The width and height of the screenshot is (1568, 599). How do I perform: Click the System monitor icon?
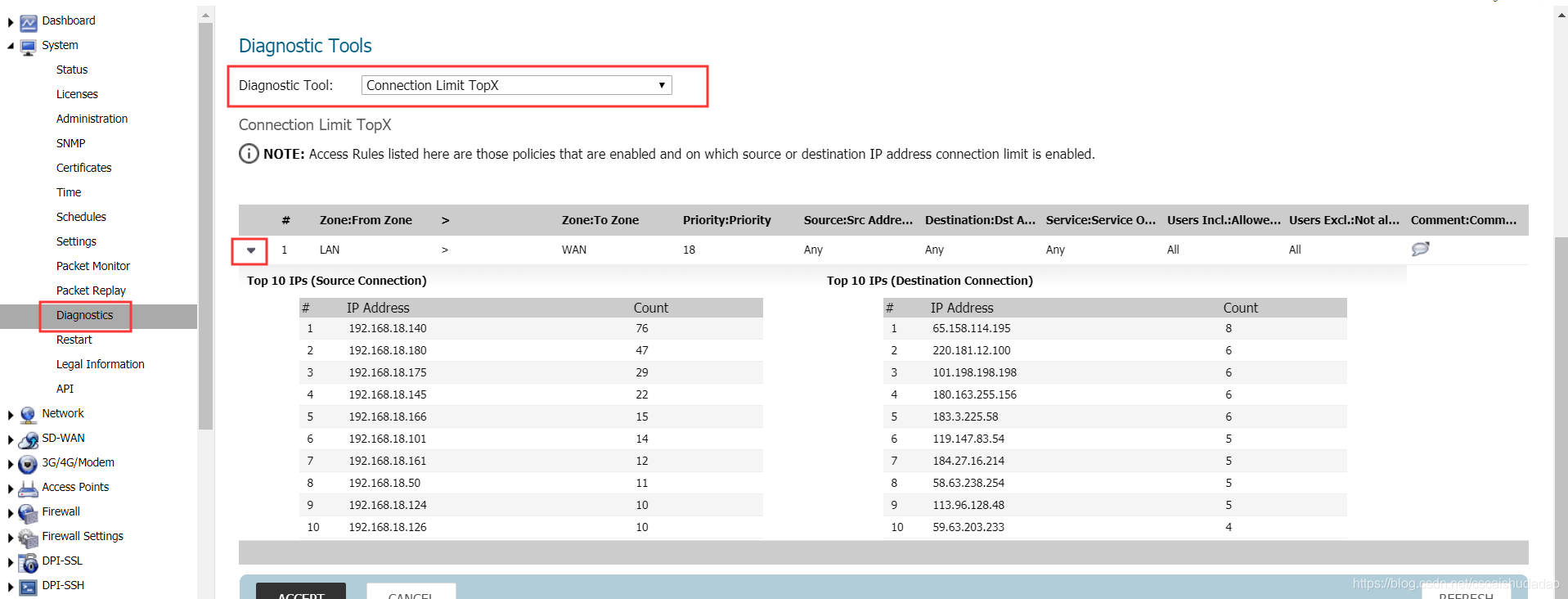pyautogui.click(x=29, y=47)
